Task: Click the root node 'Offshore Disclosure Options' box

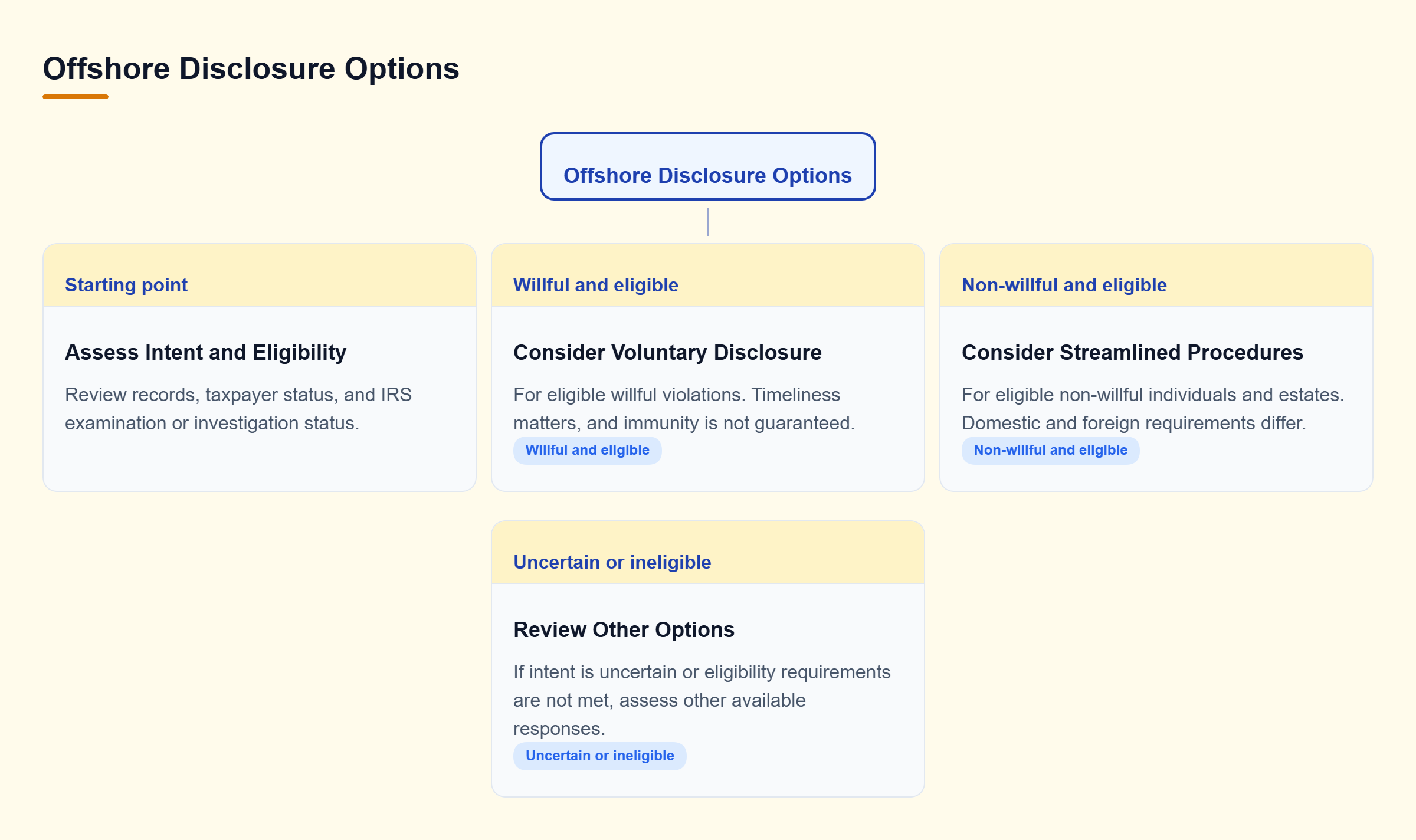Action: tap(707, 166)
